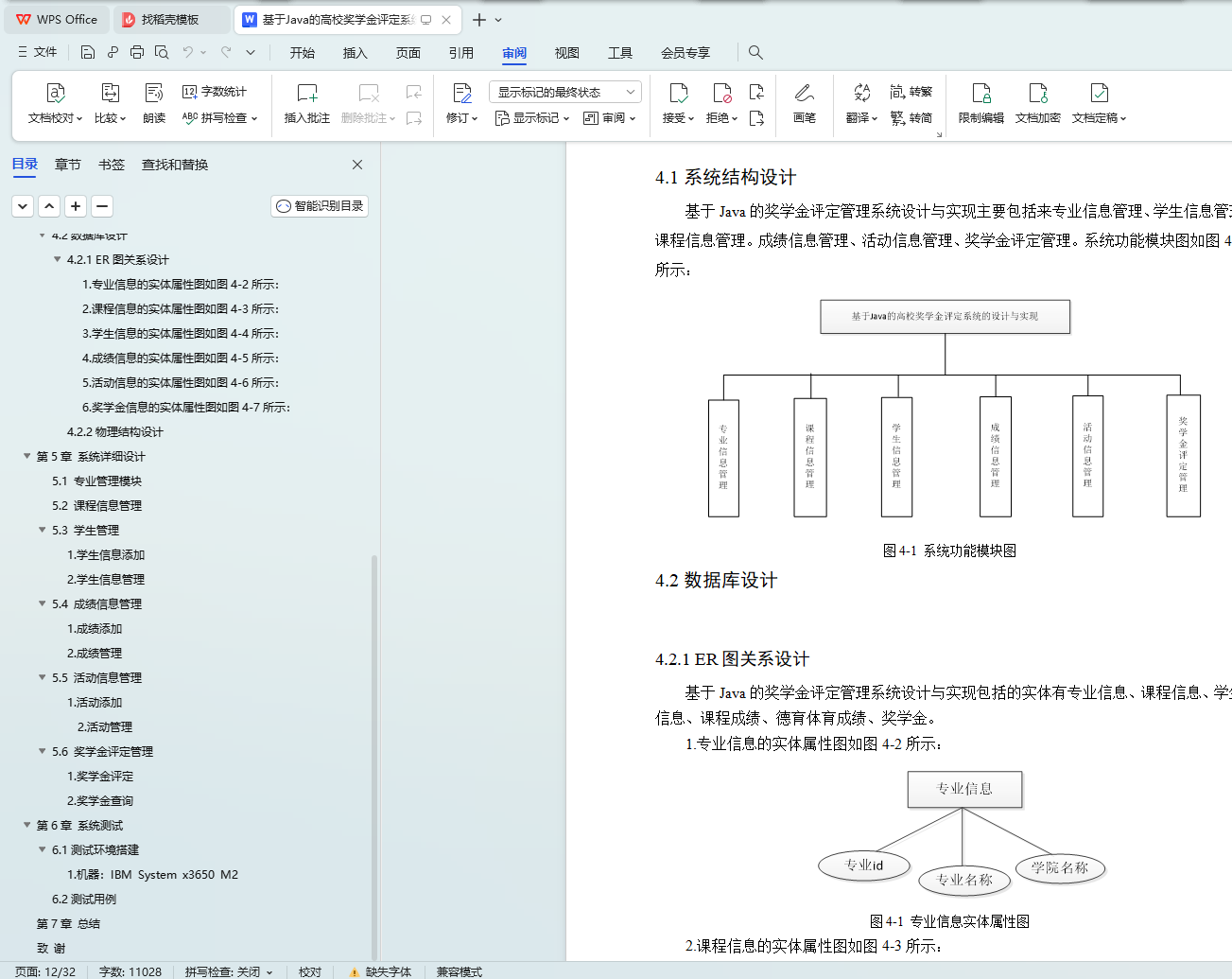This screenshot has width=1232, height=979.
Task: Open the 显示标记 show markup dropdown
Action: tap(532, 118)
